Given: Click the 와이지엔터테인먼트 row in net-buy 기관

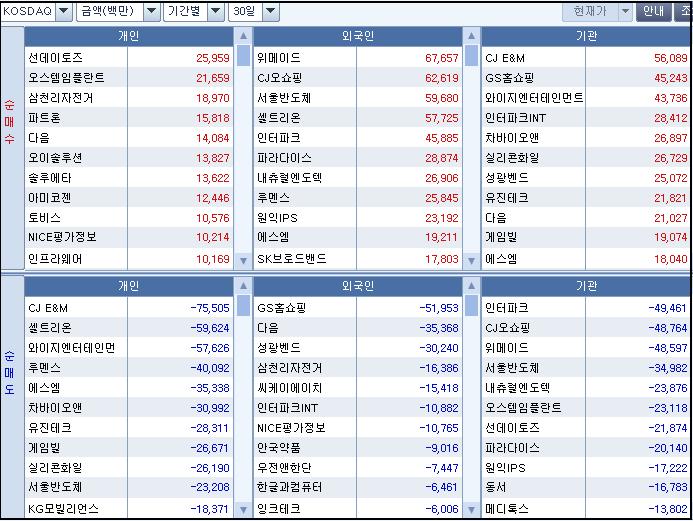Looking at the screenshot, I should click(x=586, y=98).
